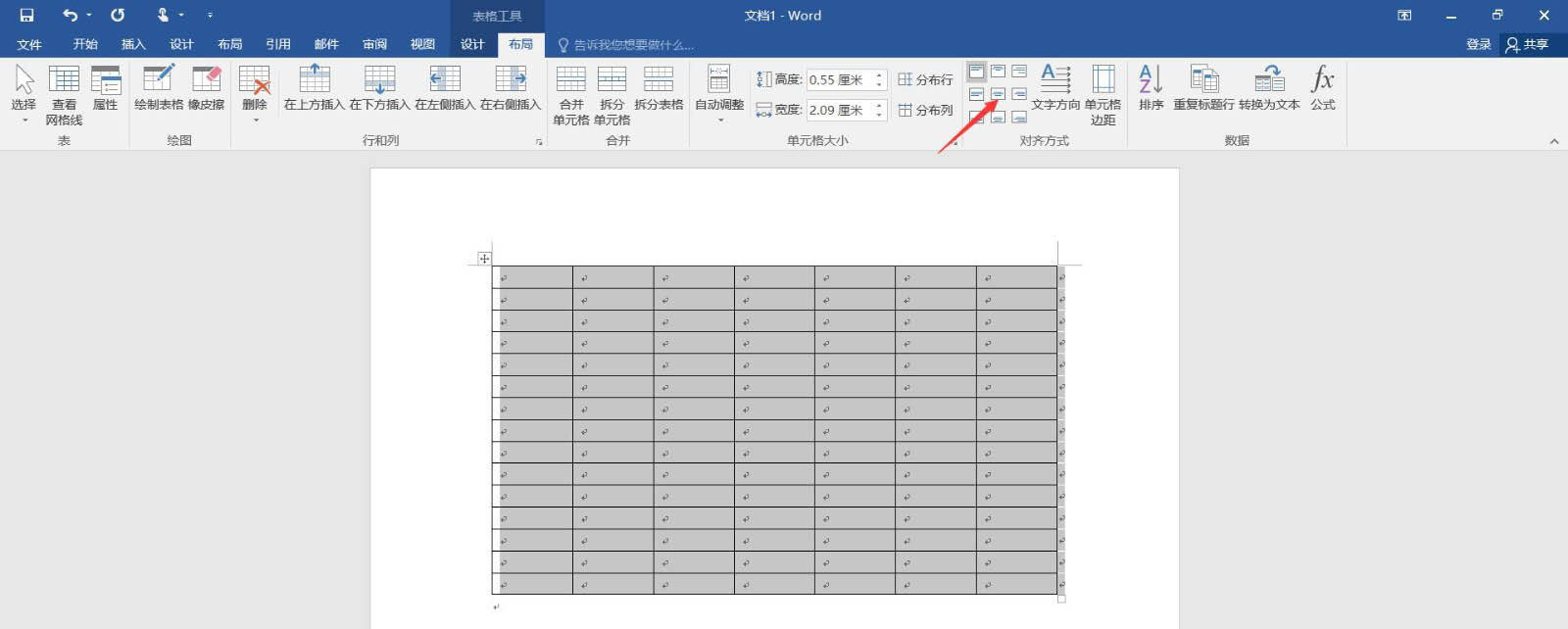1568x629 pixels.
Task: Switch to the Insert (插入) tab
Action: (x=133, y=44)
